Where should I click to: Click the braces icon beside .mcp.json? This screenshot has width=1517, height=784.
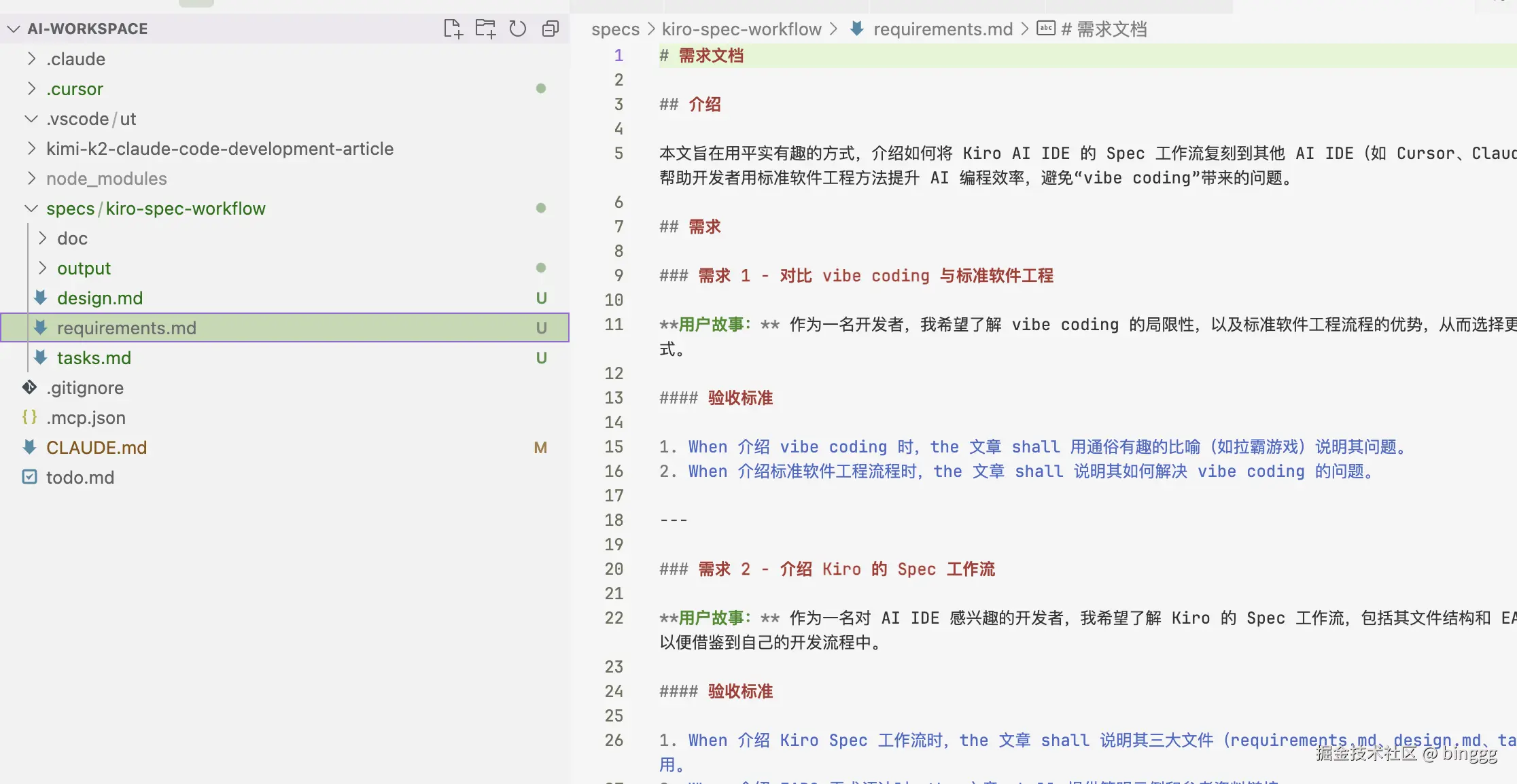click(29, 417)
